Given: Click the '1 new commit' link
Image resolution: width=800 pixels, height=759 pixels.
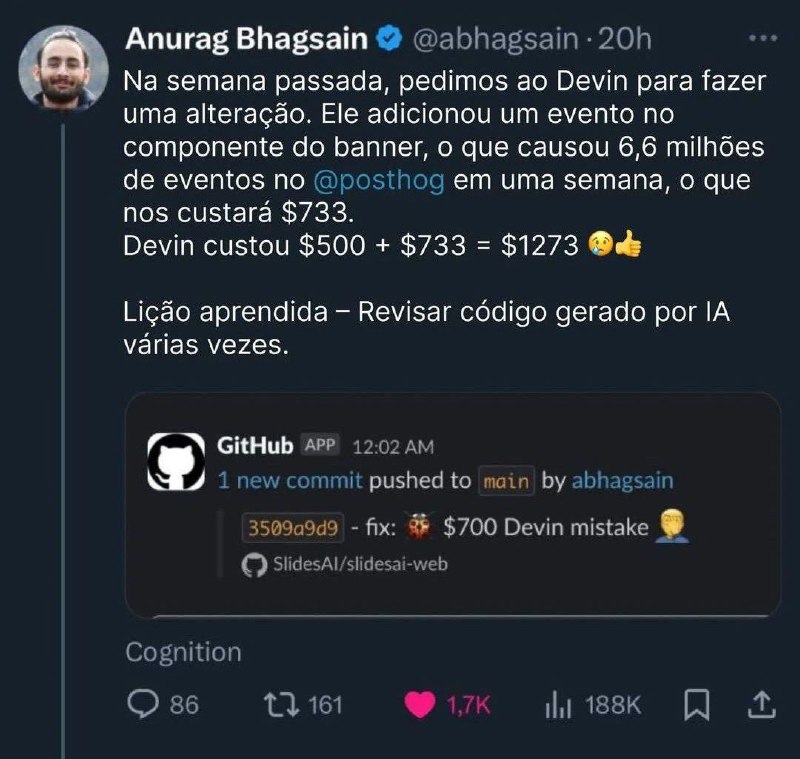Looking at the screenshot, I should point(289,480).
